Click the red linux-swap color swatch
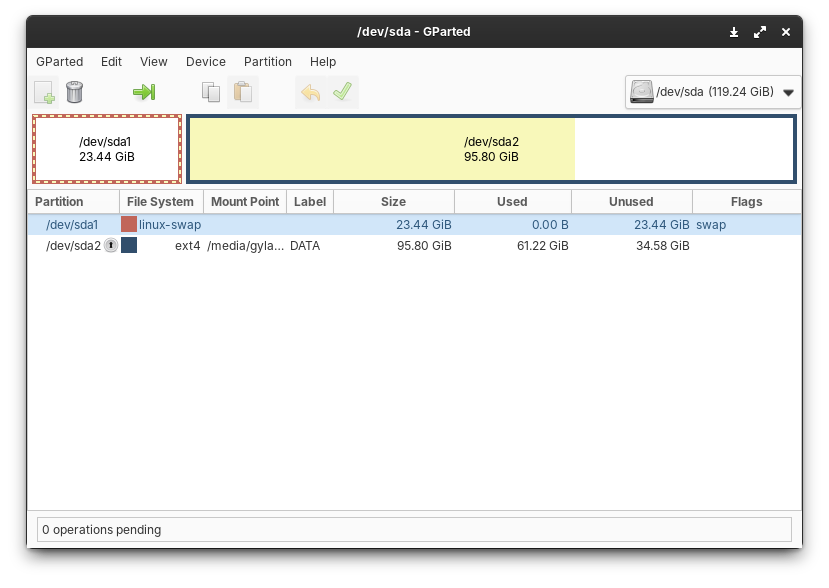Screen dimensions: 829x588 (x=128, y=224)
